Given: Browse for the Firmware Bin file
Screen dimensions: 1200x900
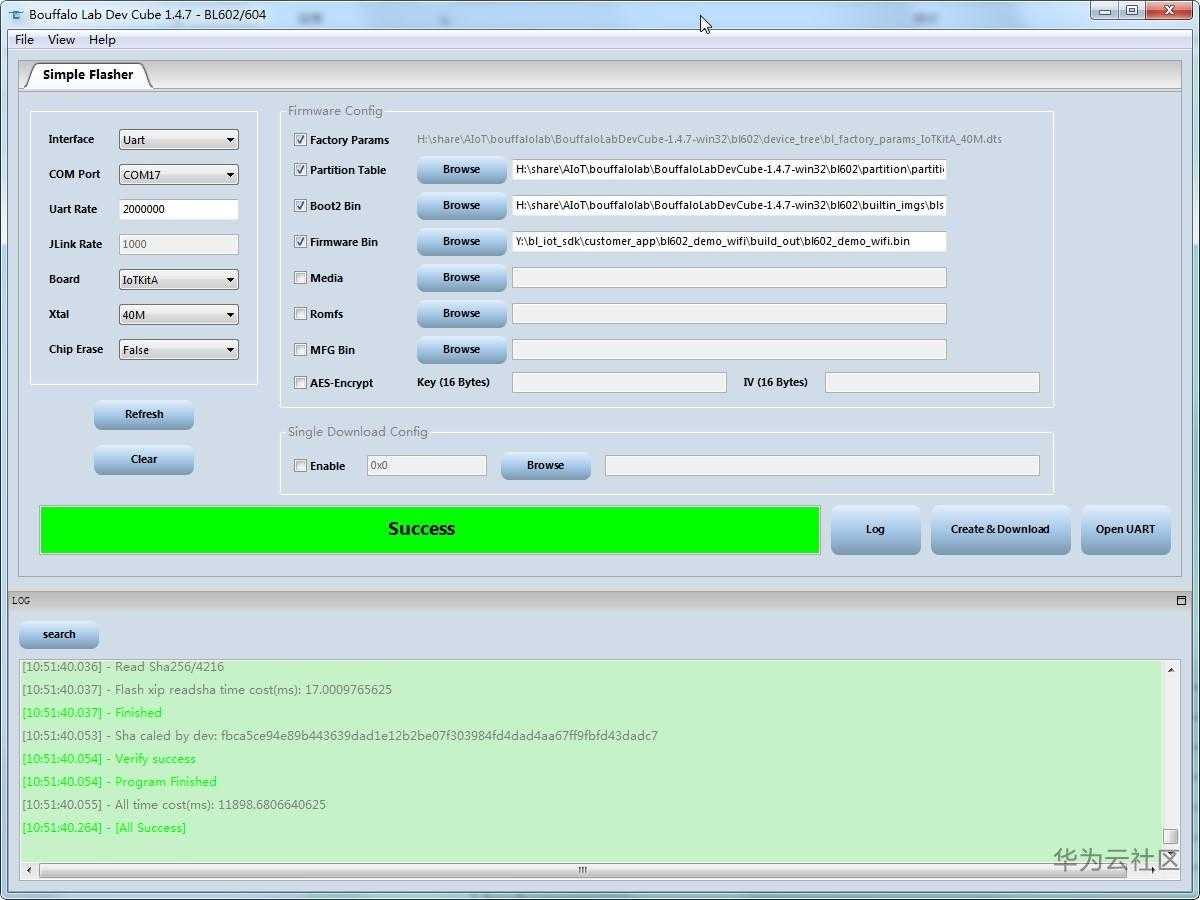Looking at the screenshot, I should 461,242.
